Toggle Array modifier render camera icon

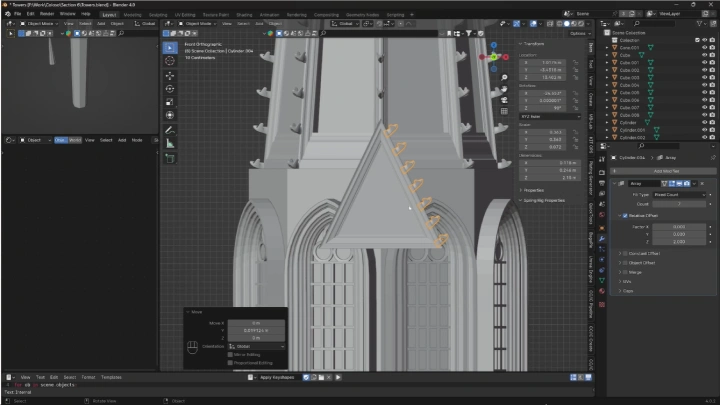pos(687,184)
